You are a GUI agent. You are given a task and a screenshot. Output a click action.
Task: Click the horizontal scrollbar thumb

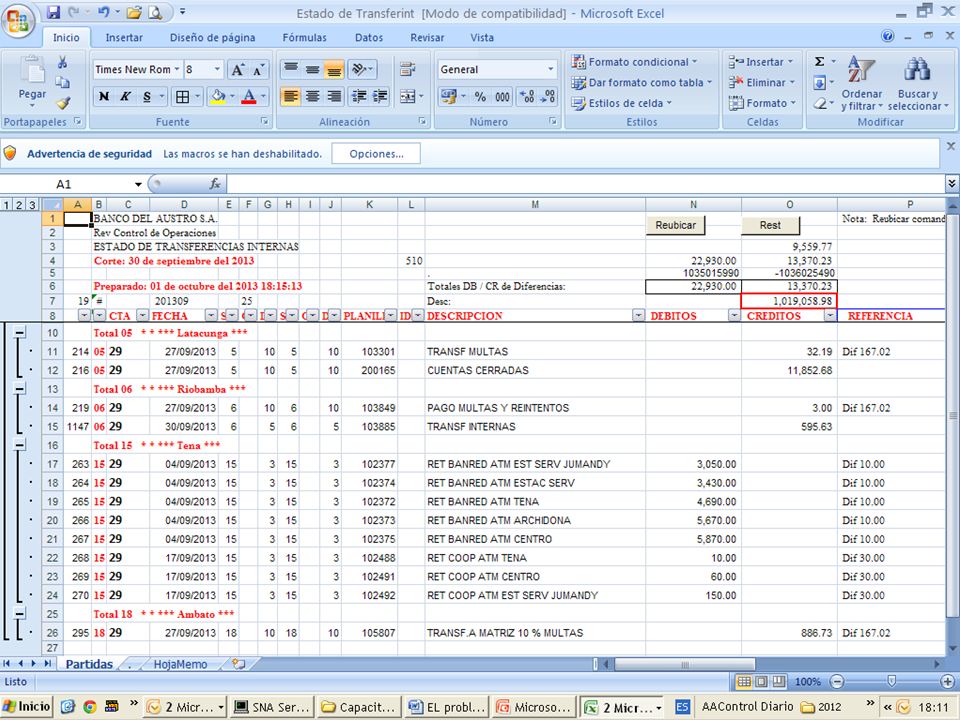684,664
